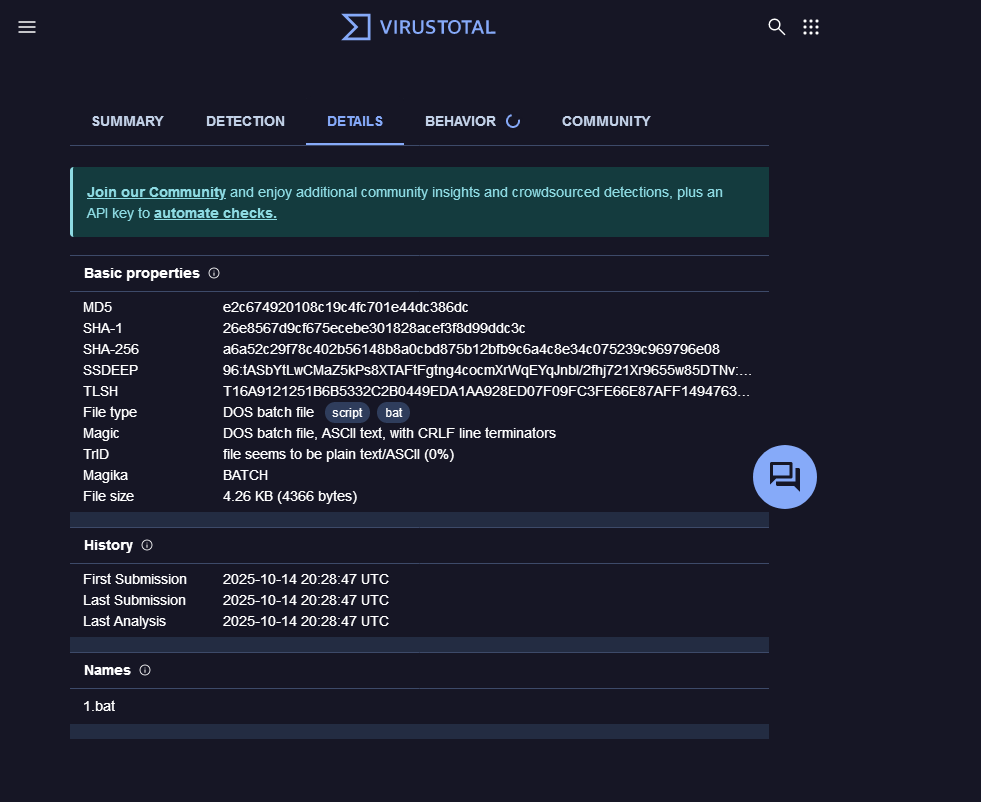This screenshot has height=802, width=981.
Task: Click info icon next to Names
Action: [145, 671]
